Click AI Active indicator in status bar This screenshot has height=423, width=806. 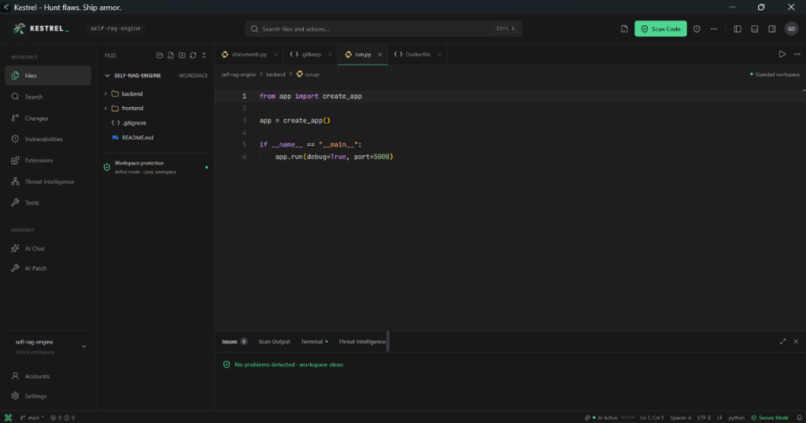(x=601, y=418)
